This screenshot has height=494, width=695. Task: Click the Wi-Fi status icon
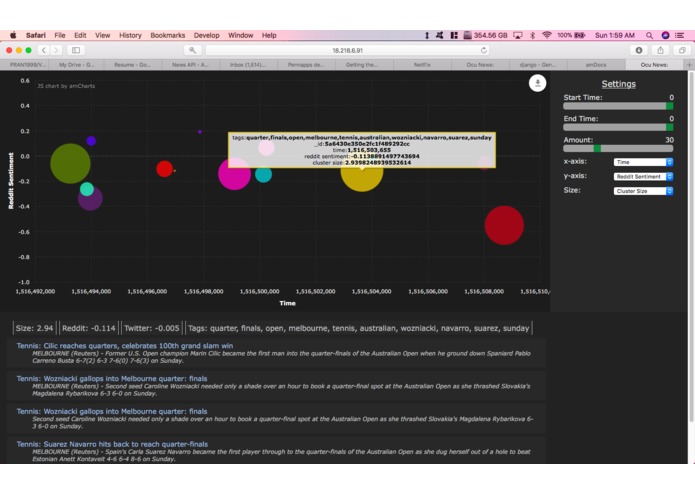(x=547, y=35)
